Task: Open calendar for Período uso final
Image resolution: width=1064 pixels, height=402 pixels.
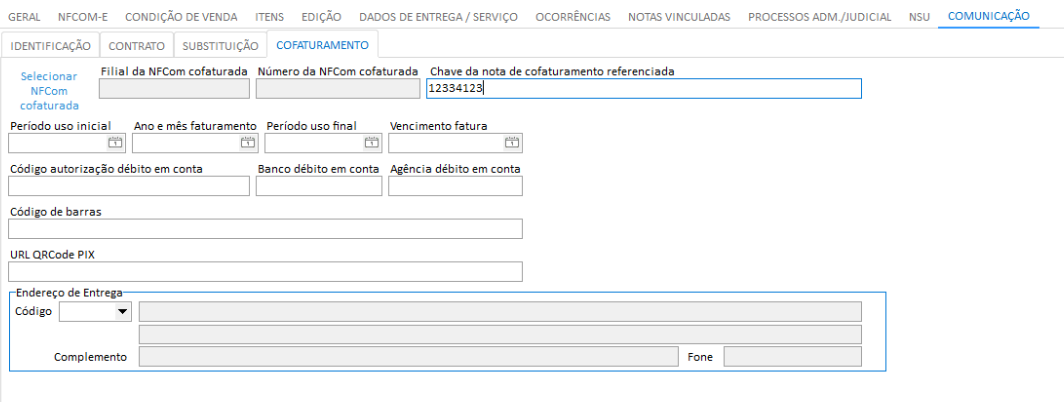Action: click(x=372, y=143)
